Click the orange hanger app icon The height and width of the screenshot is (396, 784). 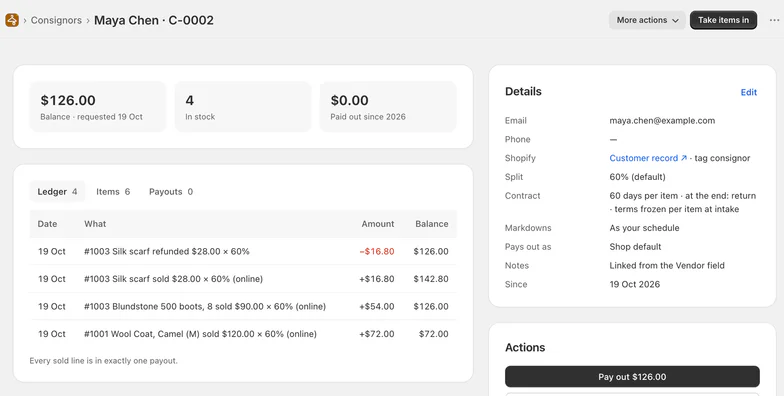(12, 20)
